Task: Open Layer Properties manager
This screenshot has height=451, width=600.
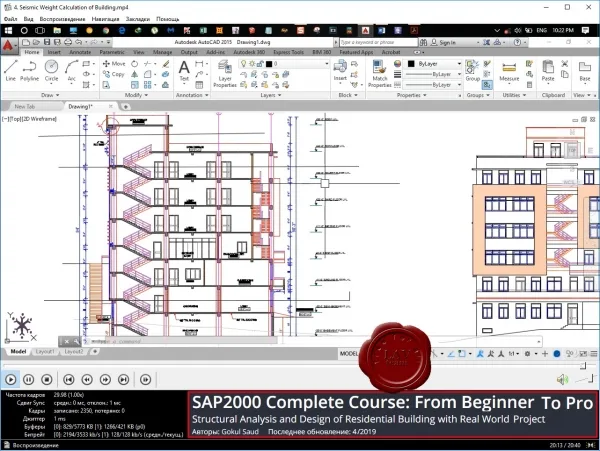Action: click(225, 74)
